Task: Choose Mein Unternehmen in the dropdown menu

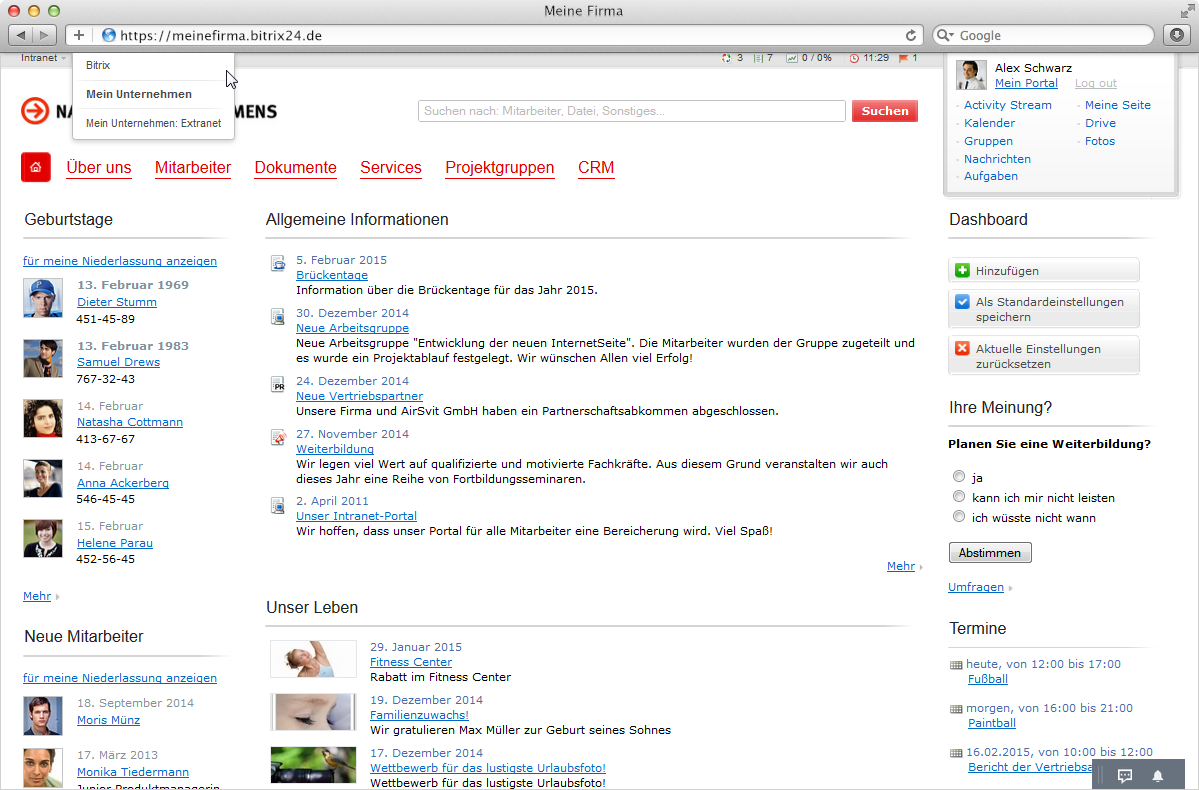Action: 138,94
